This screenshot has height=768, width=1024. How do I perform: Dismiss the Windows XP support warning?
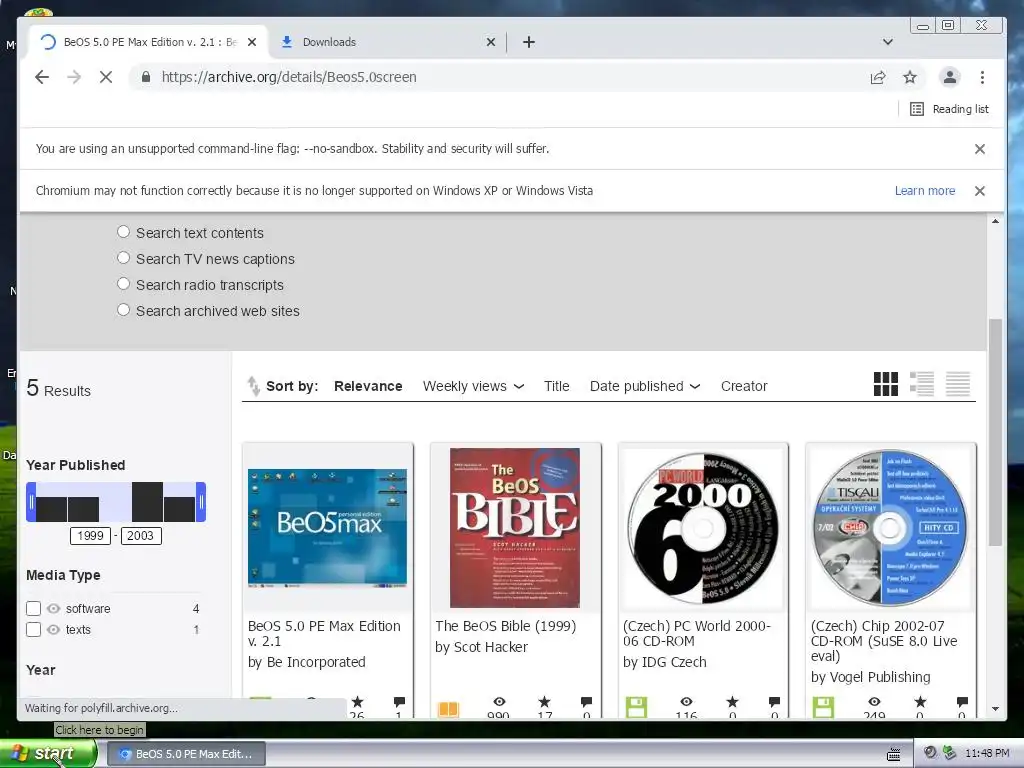tap(980, 191)
